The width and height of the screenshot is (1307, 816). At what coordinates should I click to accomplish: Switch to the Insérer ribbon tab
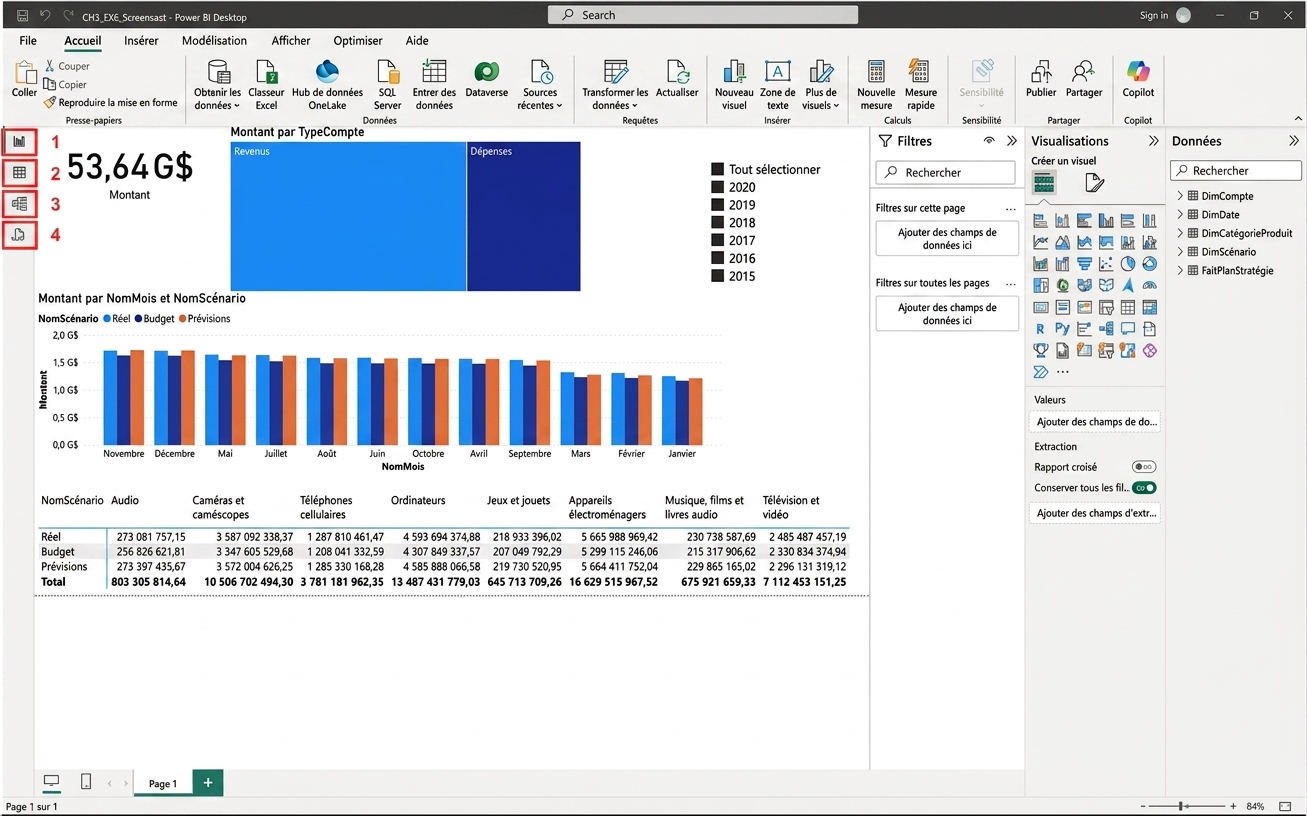click(141, 41)
